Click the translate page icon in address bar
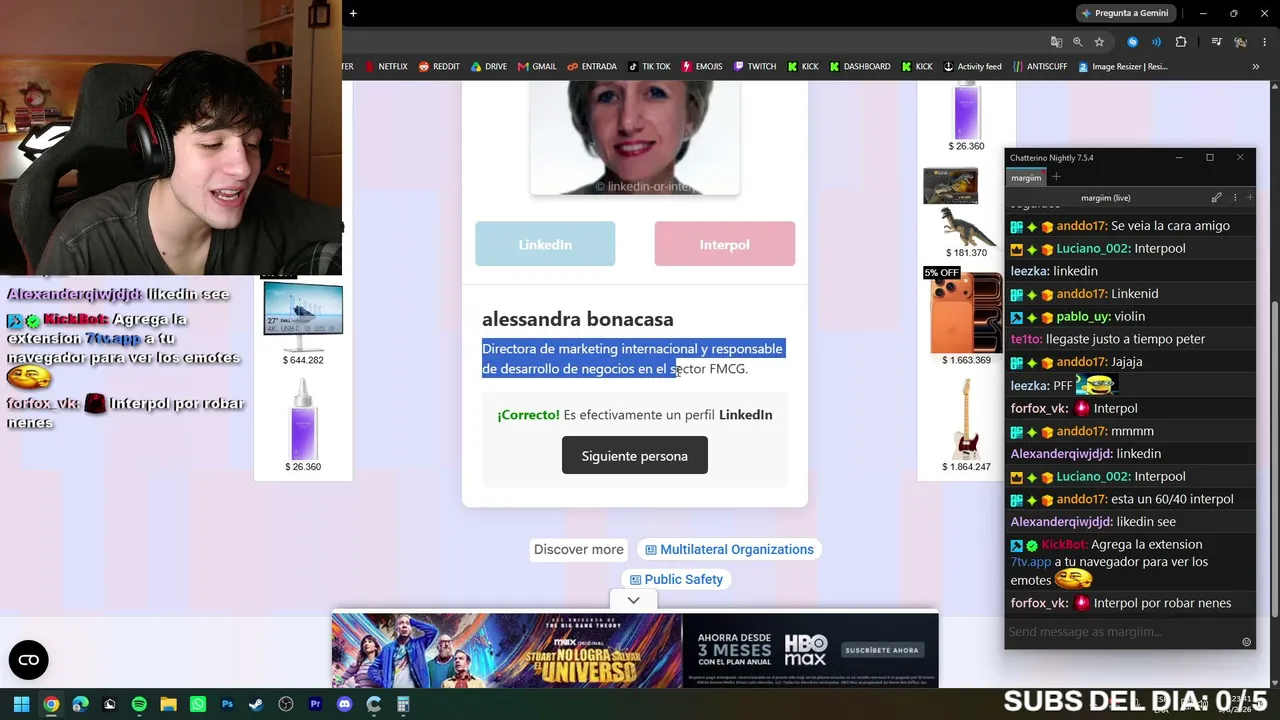 pyautogui.click(x=1056, y=42)
